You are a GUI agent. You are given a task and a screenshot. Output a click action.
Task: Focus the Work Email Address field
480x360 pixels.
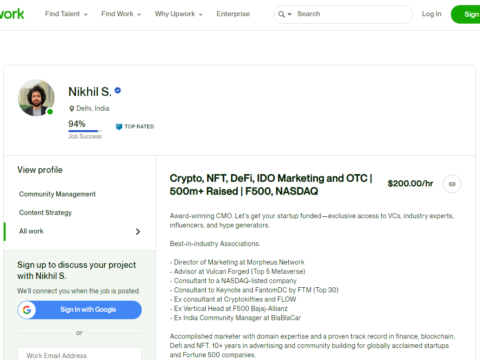coord(79,354)
